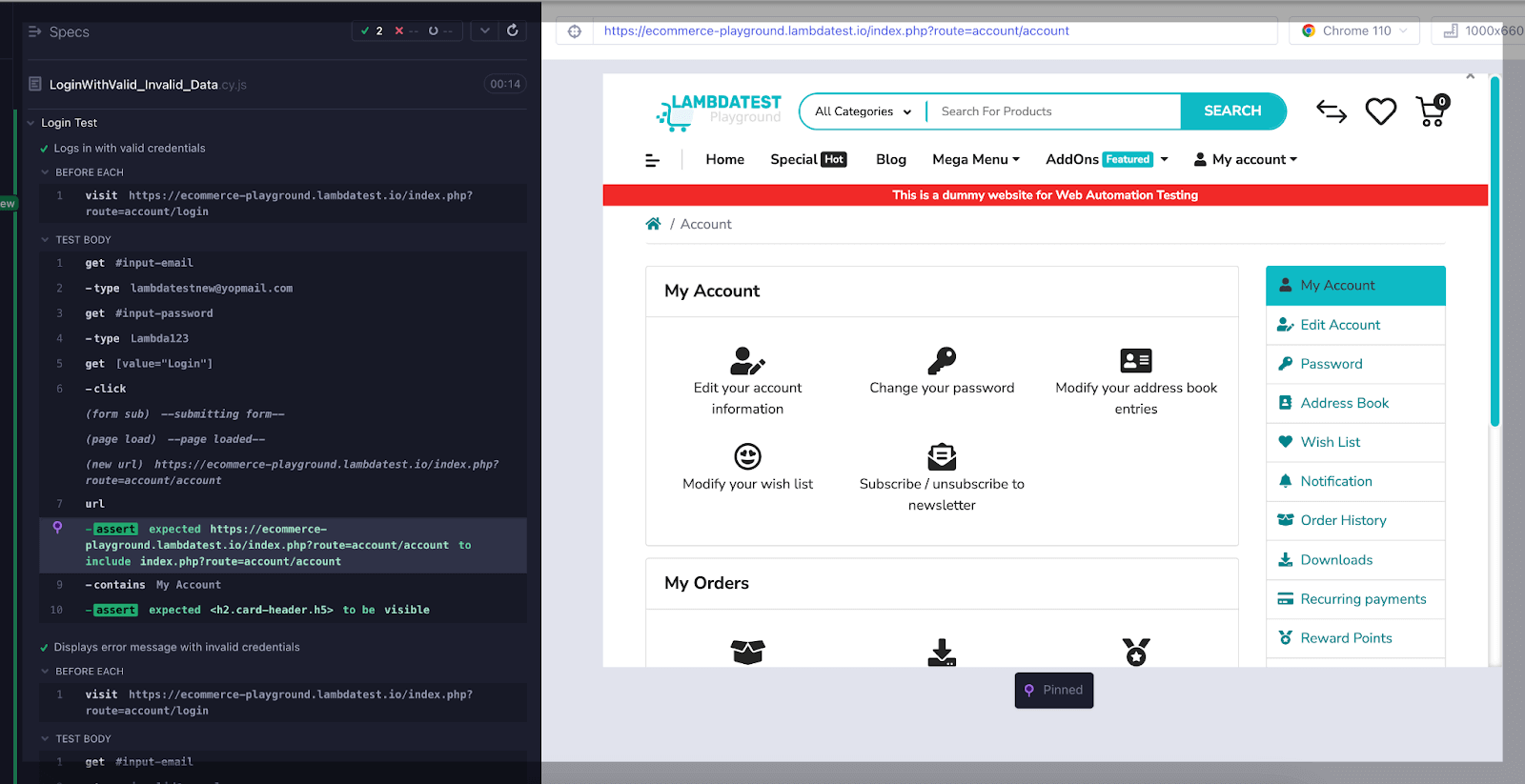Viewport: 1525px width, 784px height.
Task: Click the viewport size 1000x660 indicator
Action: click(1483, 30)
